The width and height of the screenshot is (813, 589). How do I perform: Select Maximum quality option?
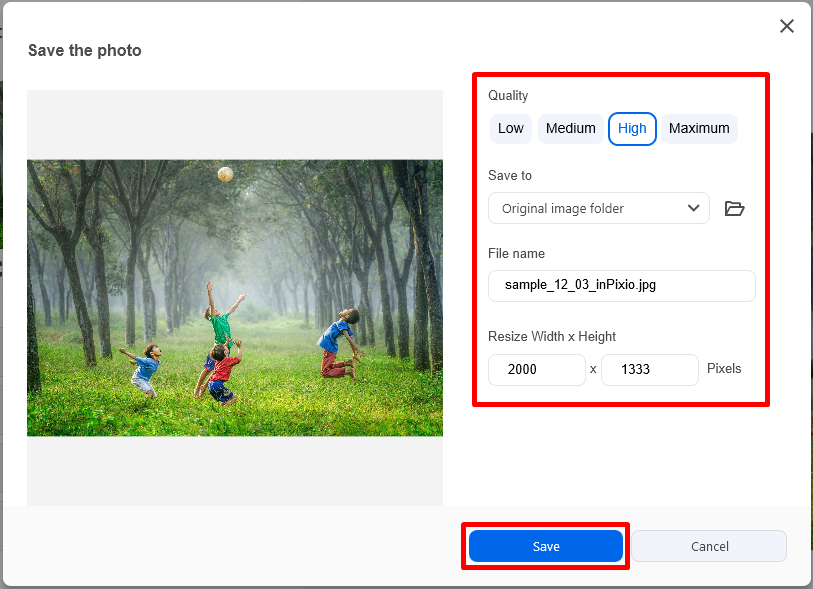(699, 129)
